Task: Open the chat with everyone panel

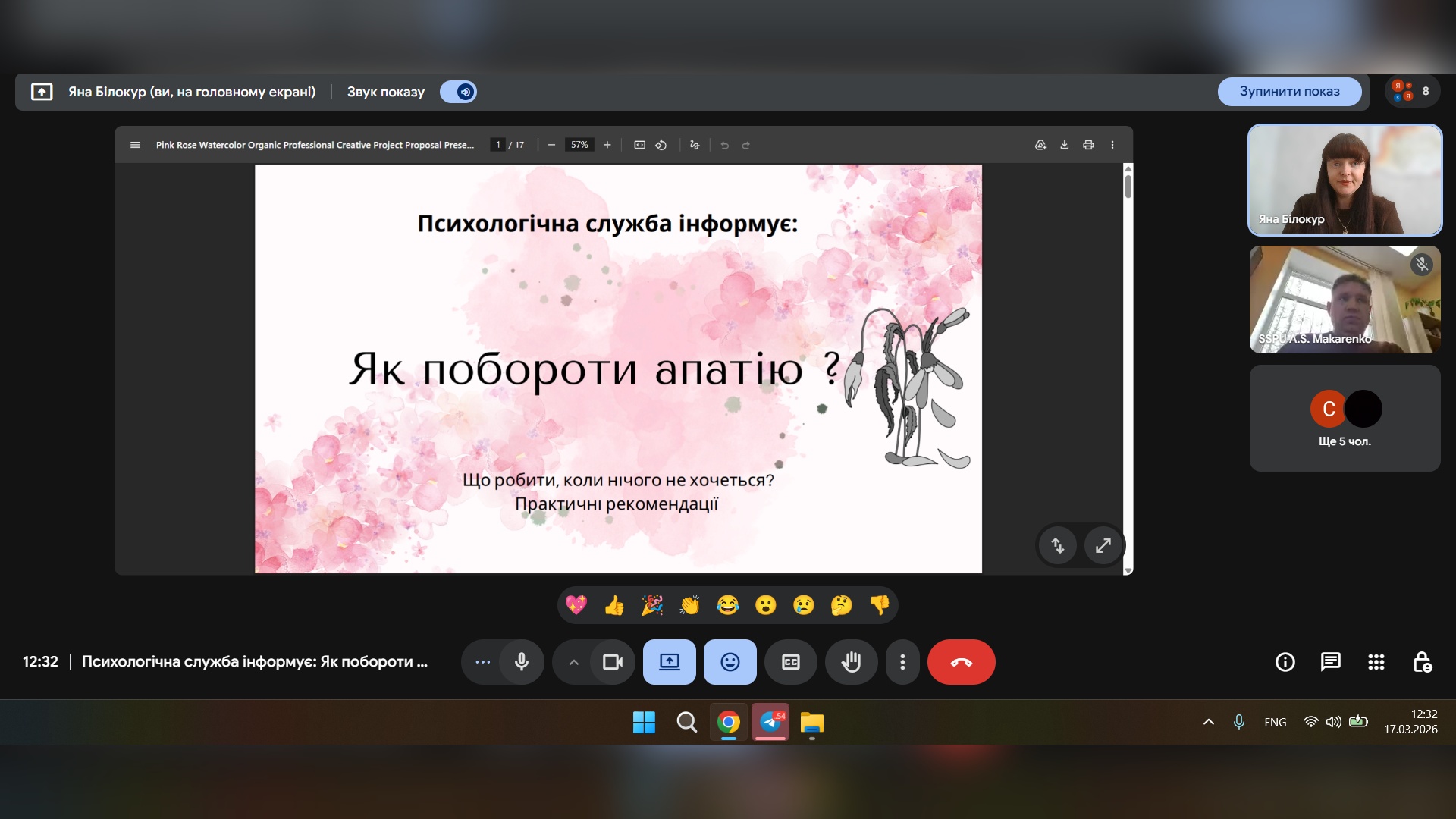Action: 1330,662
